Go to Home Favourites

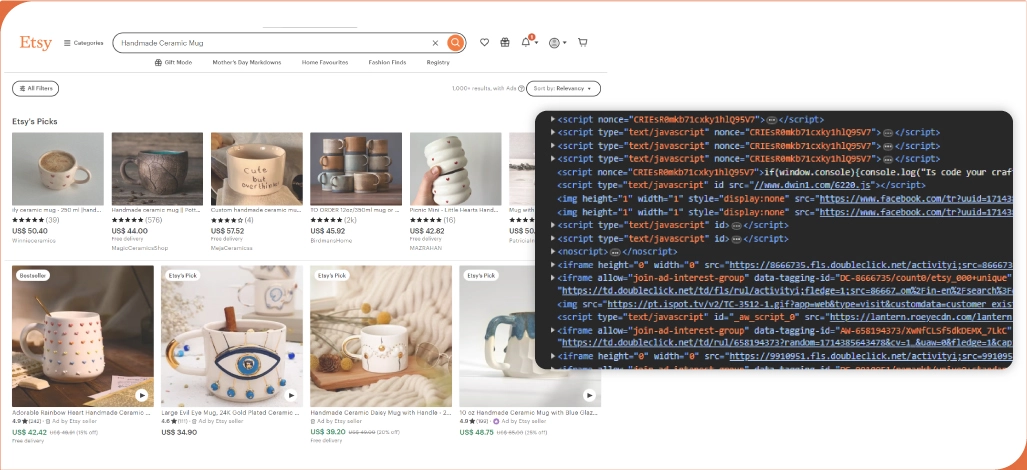tap(325, 63)
